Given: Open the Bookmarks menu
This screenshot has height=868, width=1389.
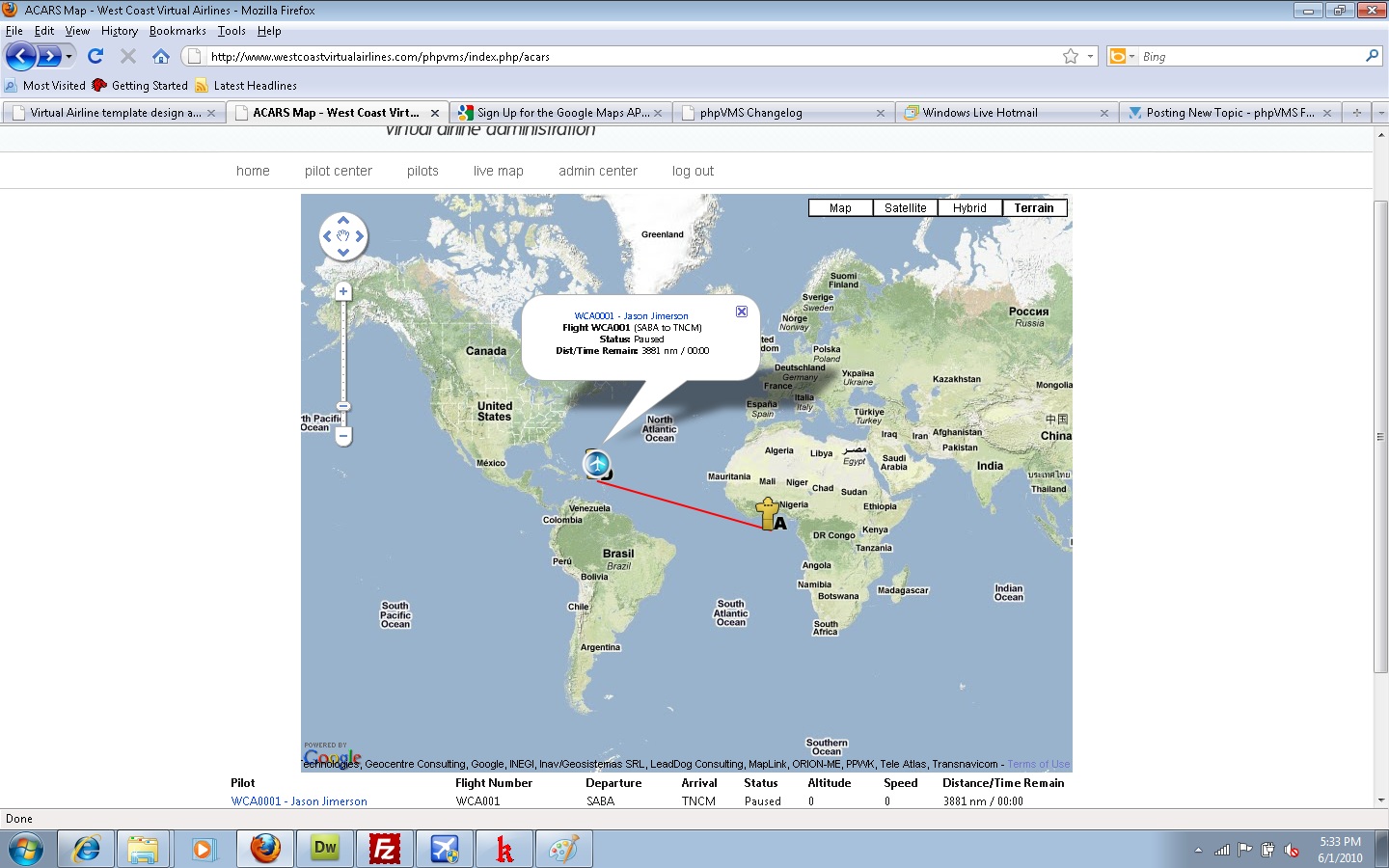Looking at the screenshot, I should [x=177, y=30].
